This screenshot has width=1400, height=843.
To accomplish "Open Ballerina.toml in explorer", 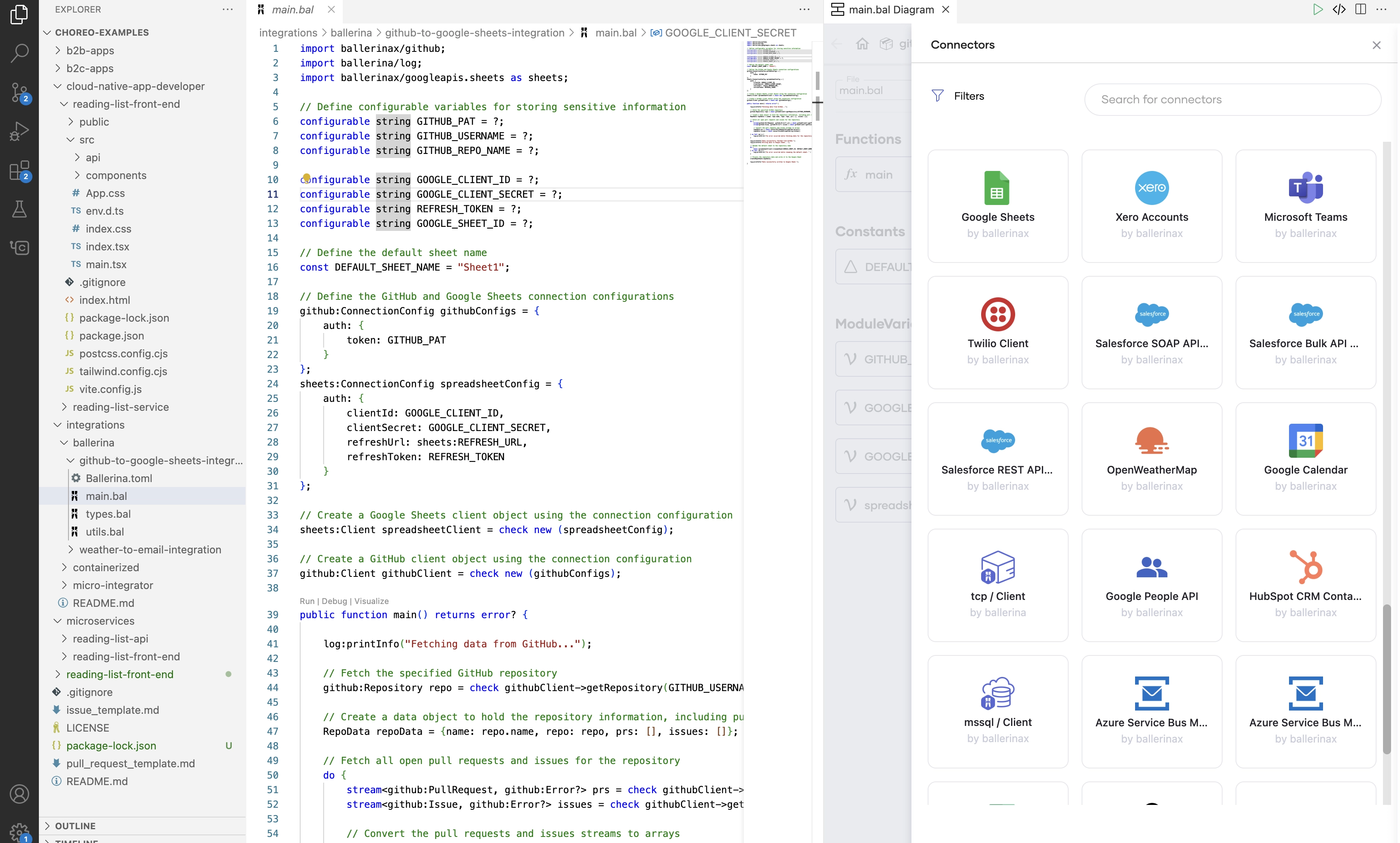I will (142, 478).
